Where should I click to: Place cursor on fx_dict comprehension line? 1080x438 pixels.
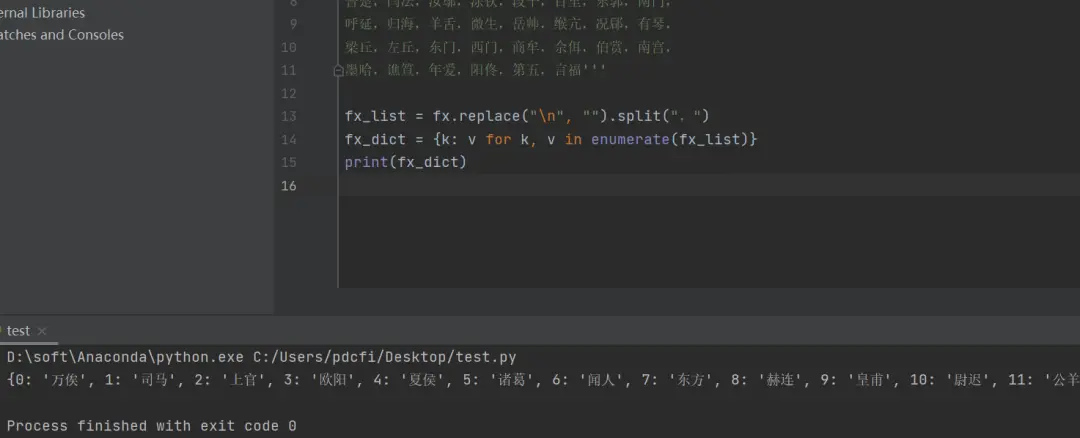(x=551, y=140)
